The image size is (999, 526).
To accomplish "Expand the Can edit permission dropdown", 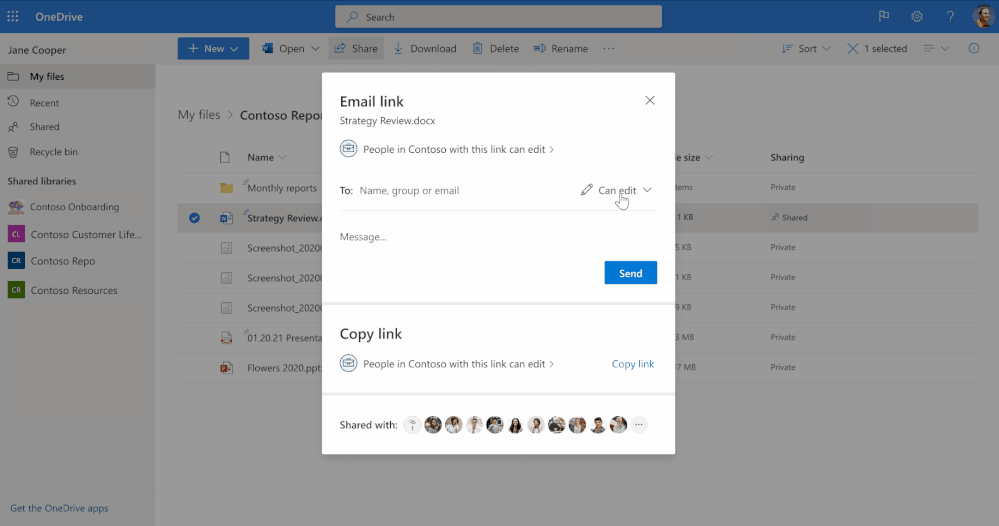I will pyautogui.click(x=616, y=190).
